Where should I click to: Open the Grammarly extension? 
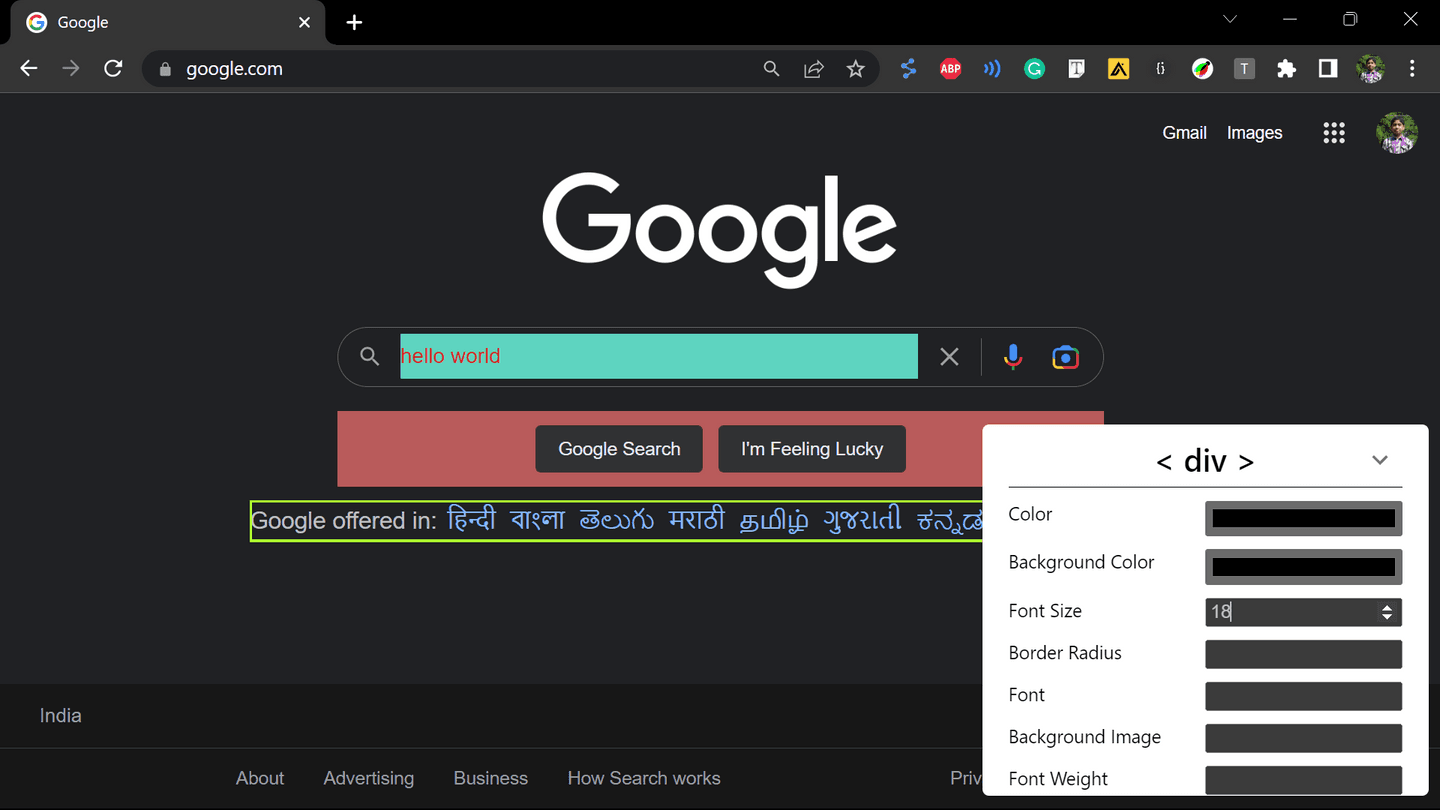1034,69
